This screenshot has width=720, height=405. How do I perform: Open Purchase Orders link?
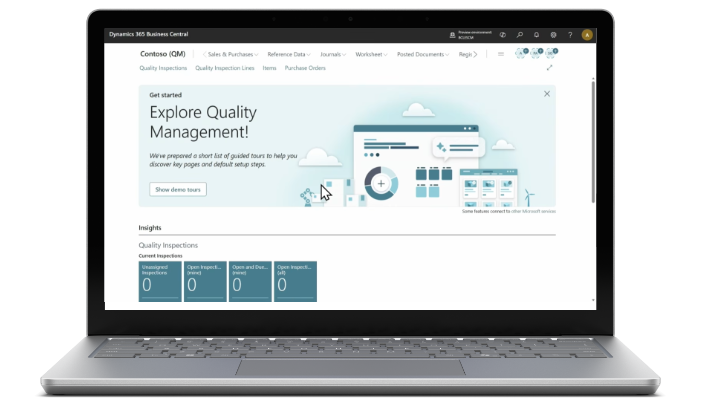point(305,68)
